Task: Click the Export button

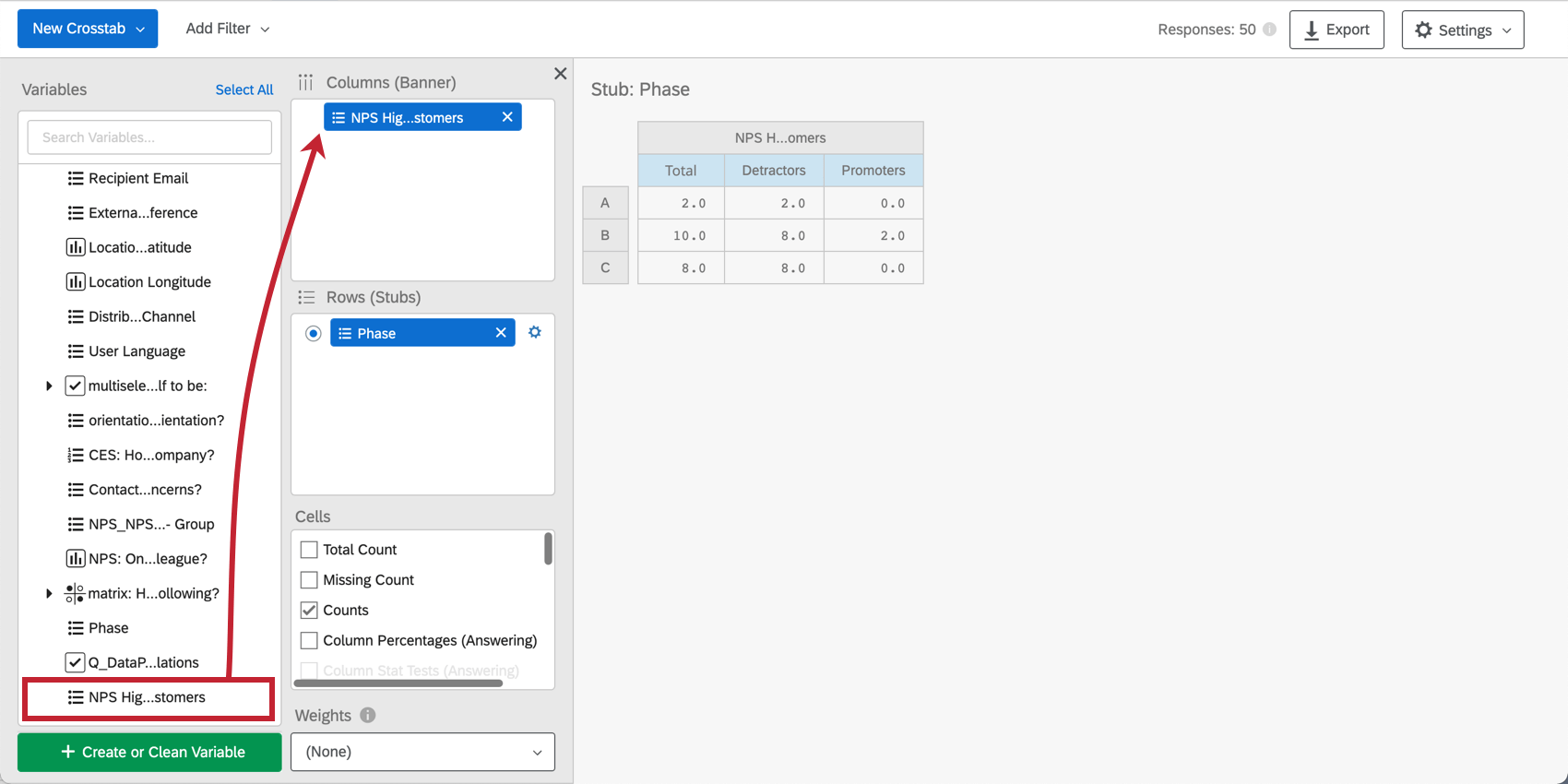Action: (1336, 30)
